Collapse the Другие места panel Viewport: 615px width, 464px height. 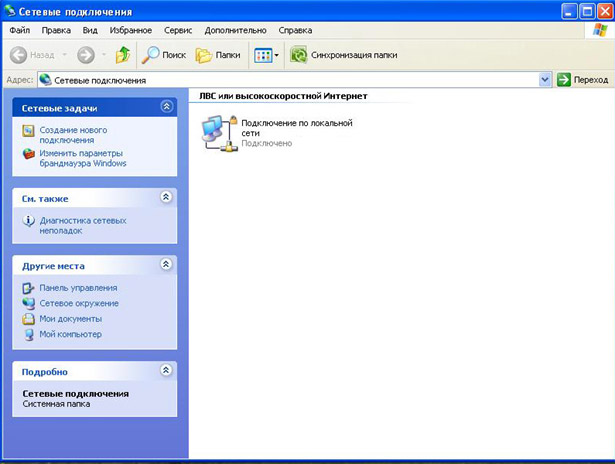(166, 265)
